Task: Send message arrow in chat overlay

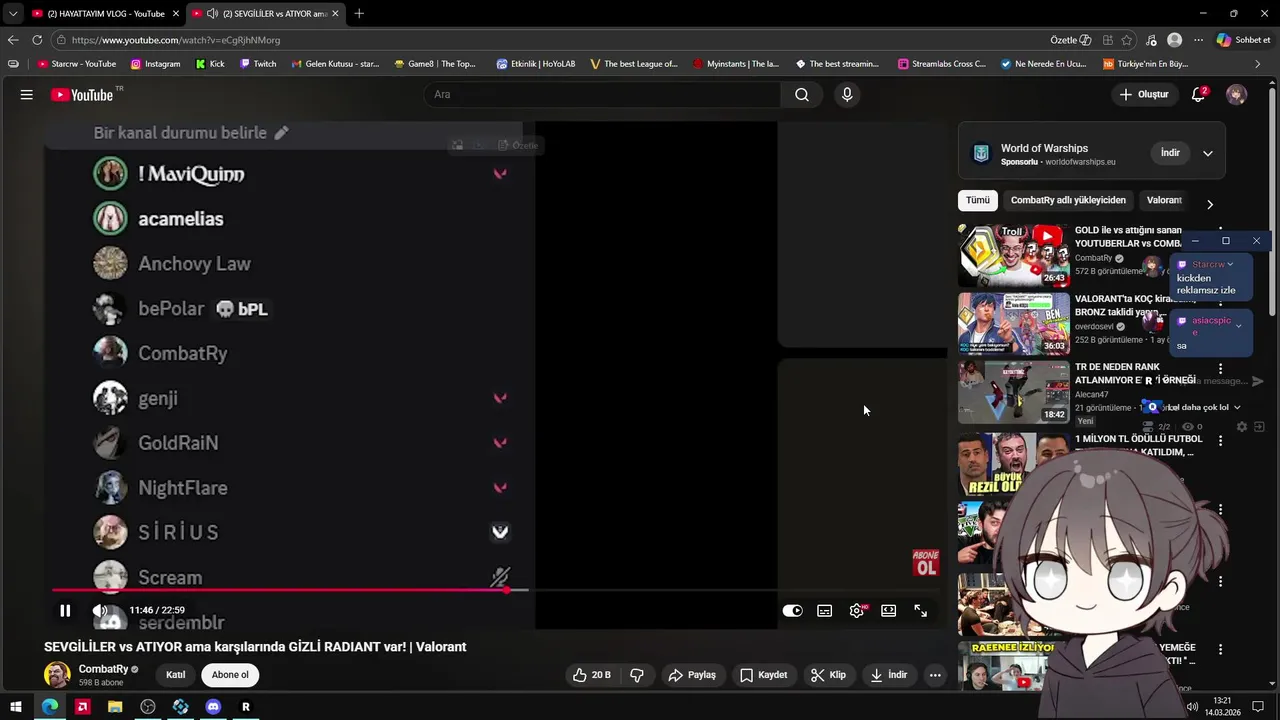Action: [1258, 381]
